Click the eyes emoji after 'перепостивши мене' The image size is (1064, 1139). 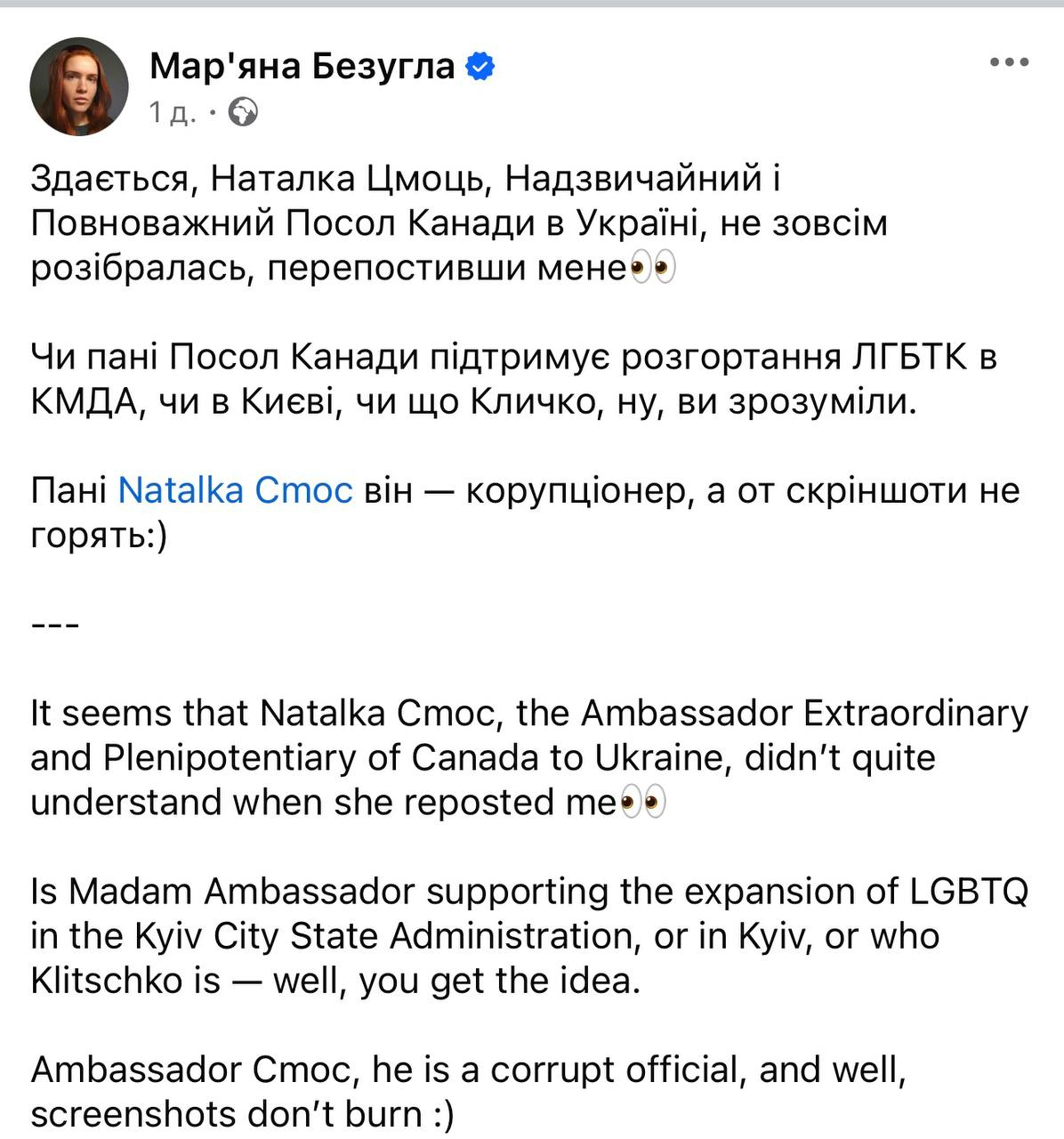[x=653, y=267]
